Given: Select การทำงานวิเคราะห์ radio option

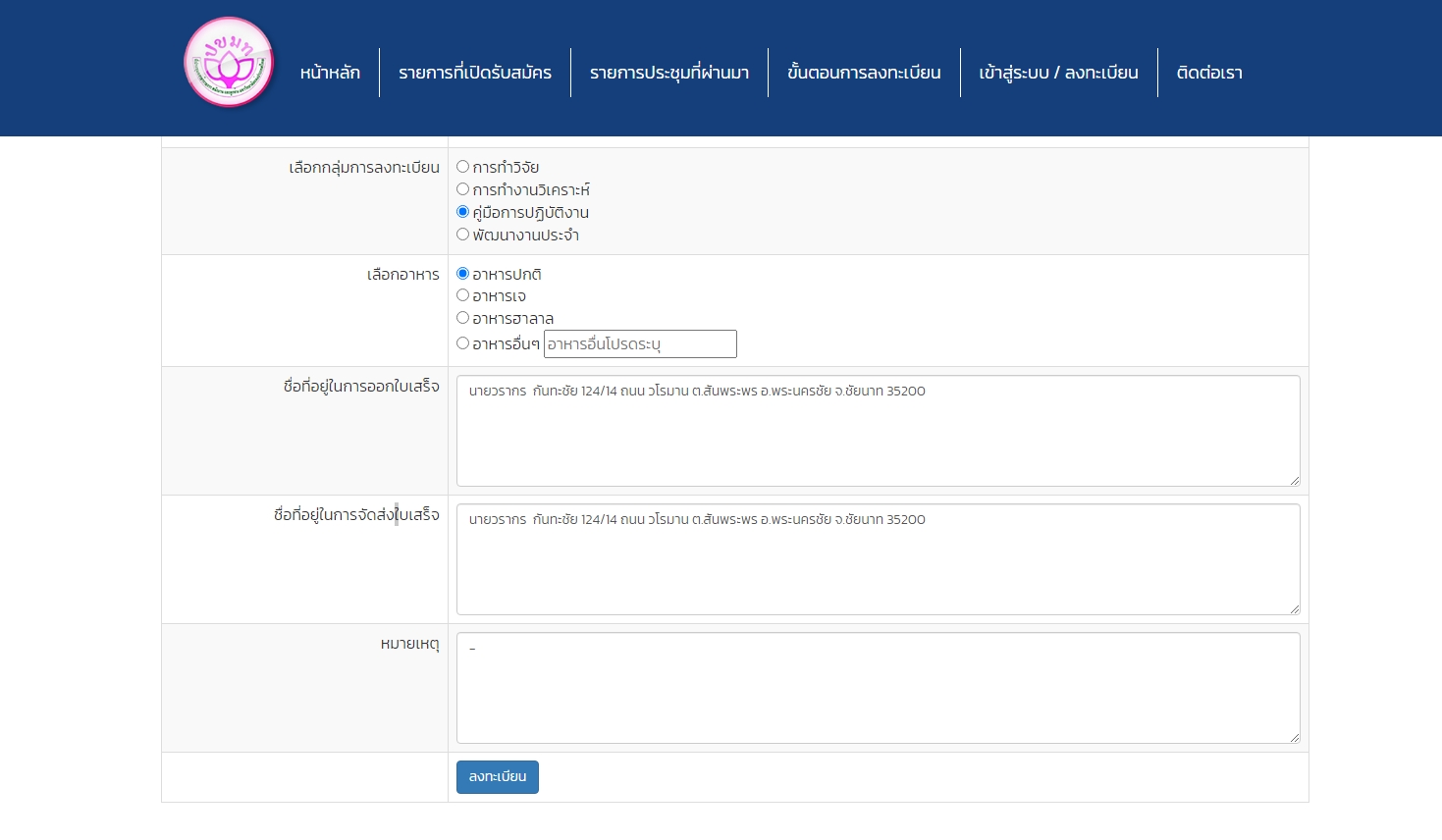Looking at the screenshot, I should (x=462, y=189).
